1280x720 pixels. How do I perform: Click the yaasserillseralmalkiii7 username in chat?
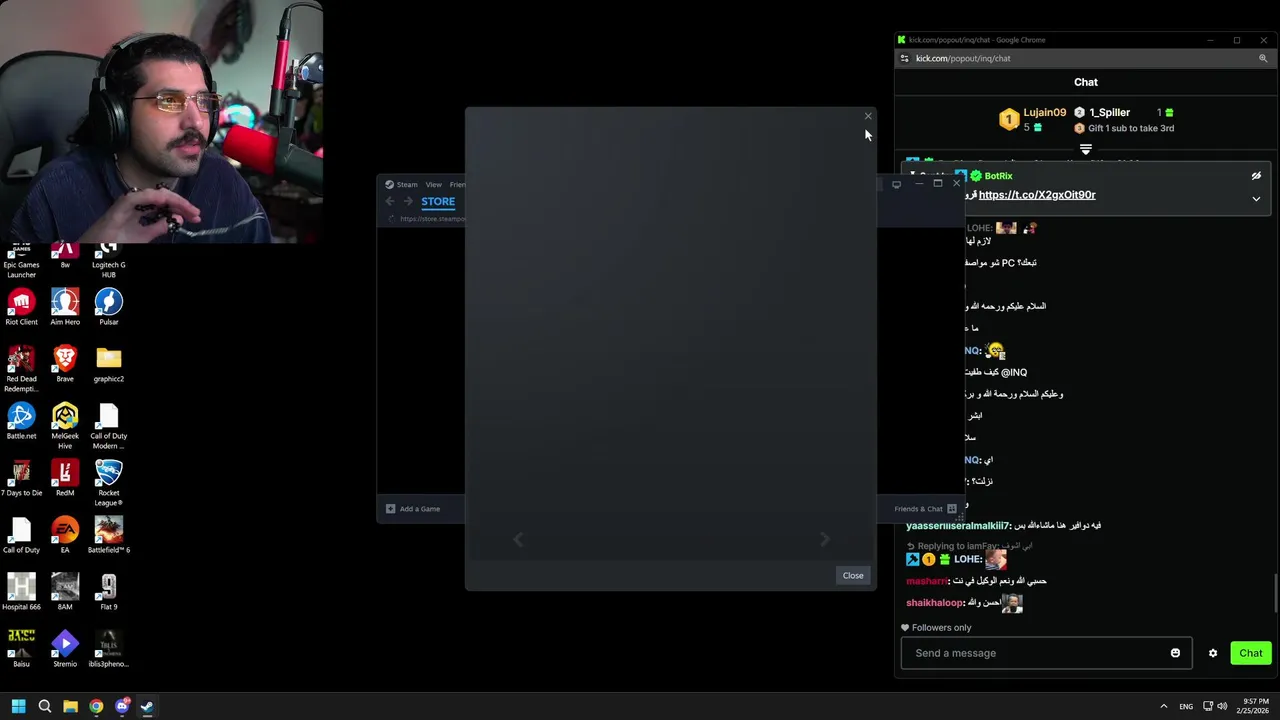958,526
